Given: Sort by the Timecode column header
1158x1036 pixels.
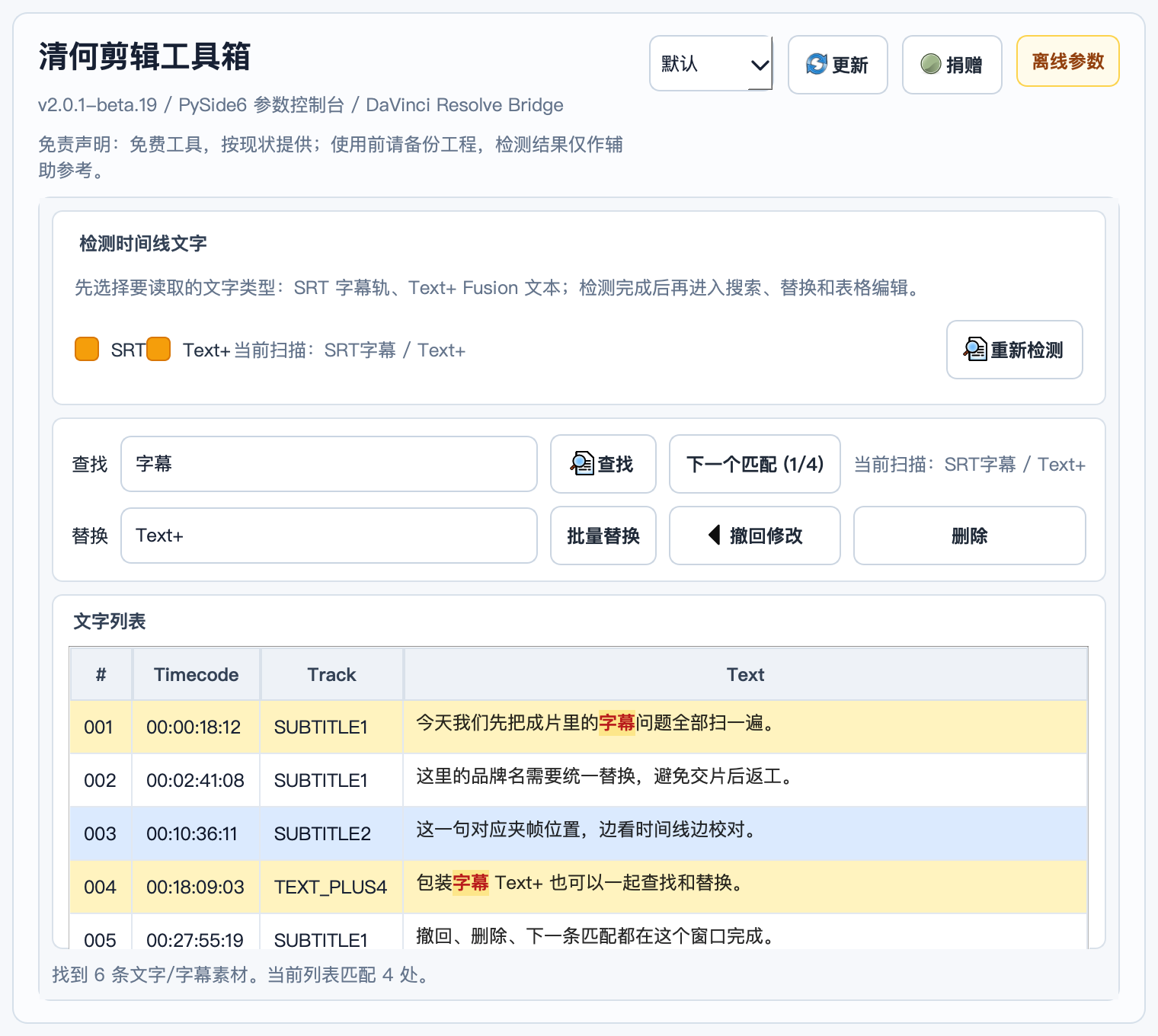Looking at the screenshot, I should coord(197,674).
